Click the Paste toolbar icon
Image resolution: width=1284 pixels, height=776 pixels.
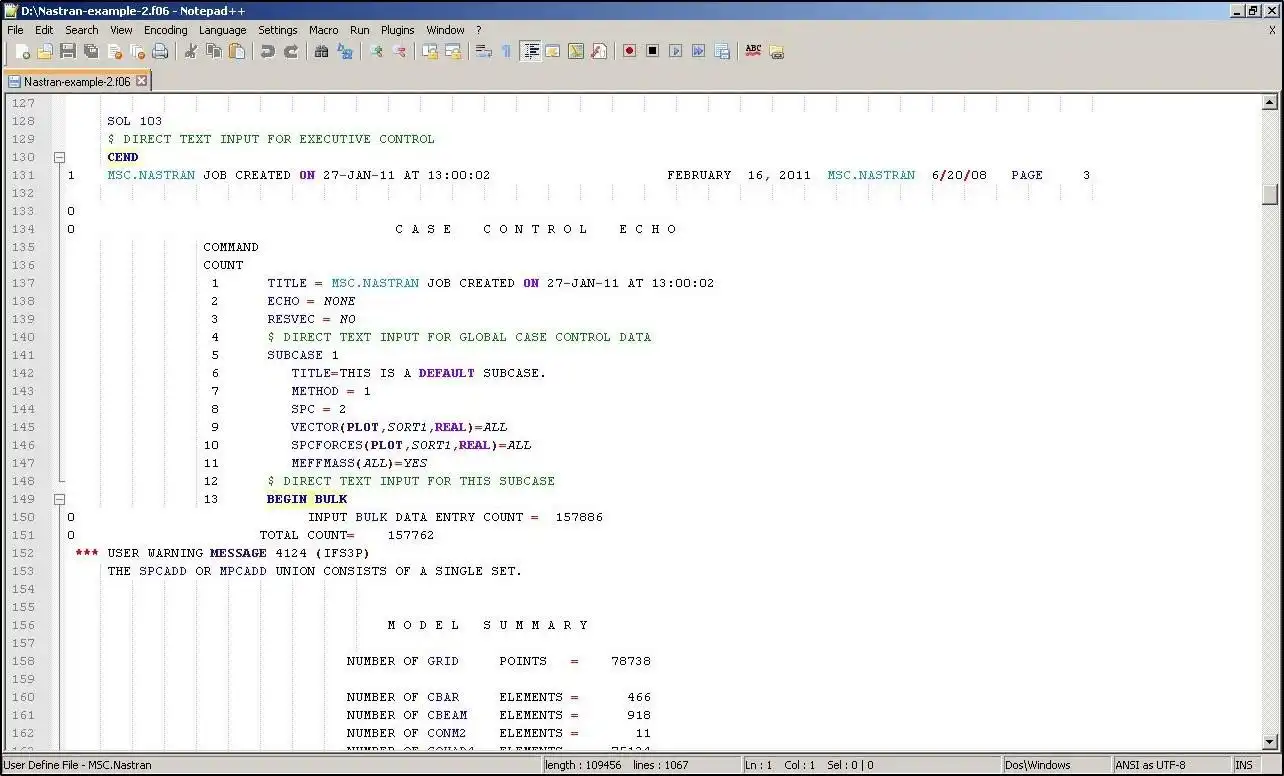[236, 51]
